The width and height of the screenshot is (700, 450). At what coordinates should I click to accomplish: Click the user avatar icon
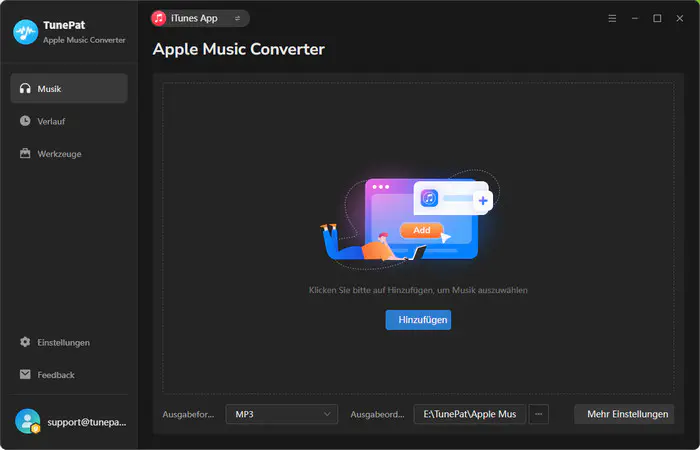click(x=27, y=421)
